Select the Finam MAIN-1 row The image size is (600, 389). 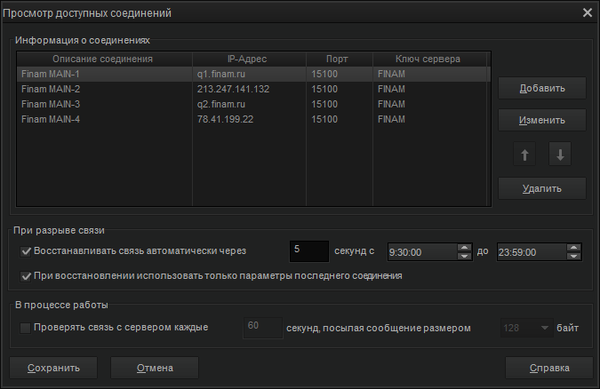(254, 74)
